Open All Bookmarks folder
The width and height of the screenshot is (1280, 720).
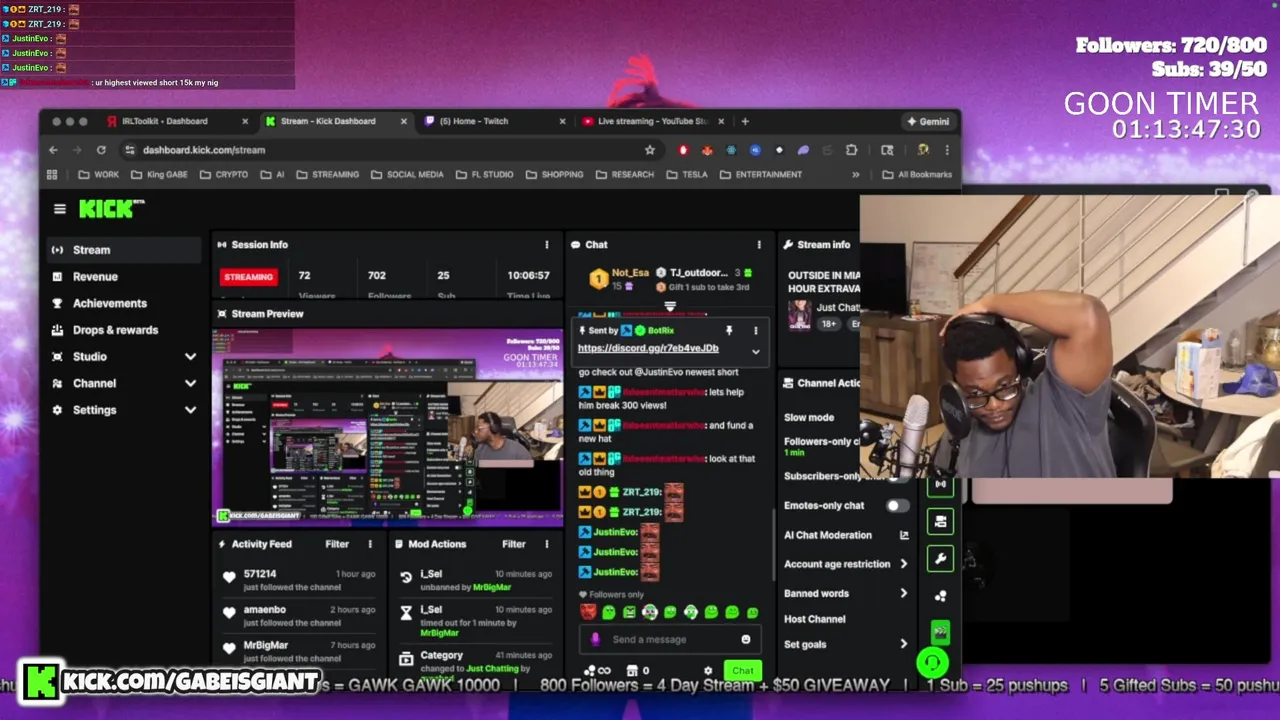tap(916, 174)
